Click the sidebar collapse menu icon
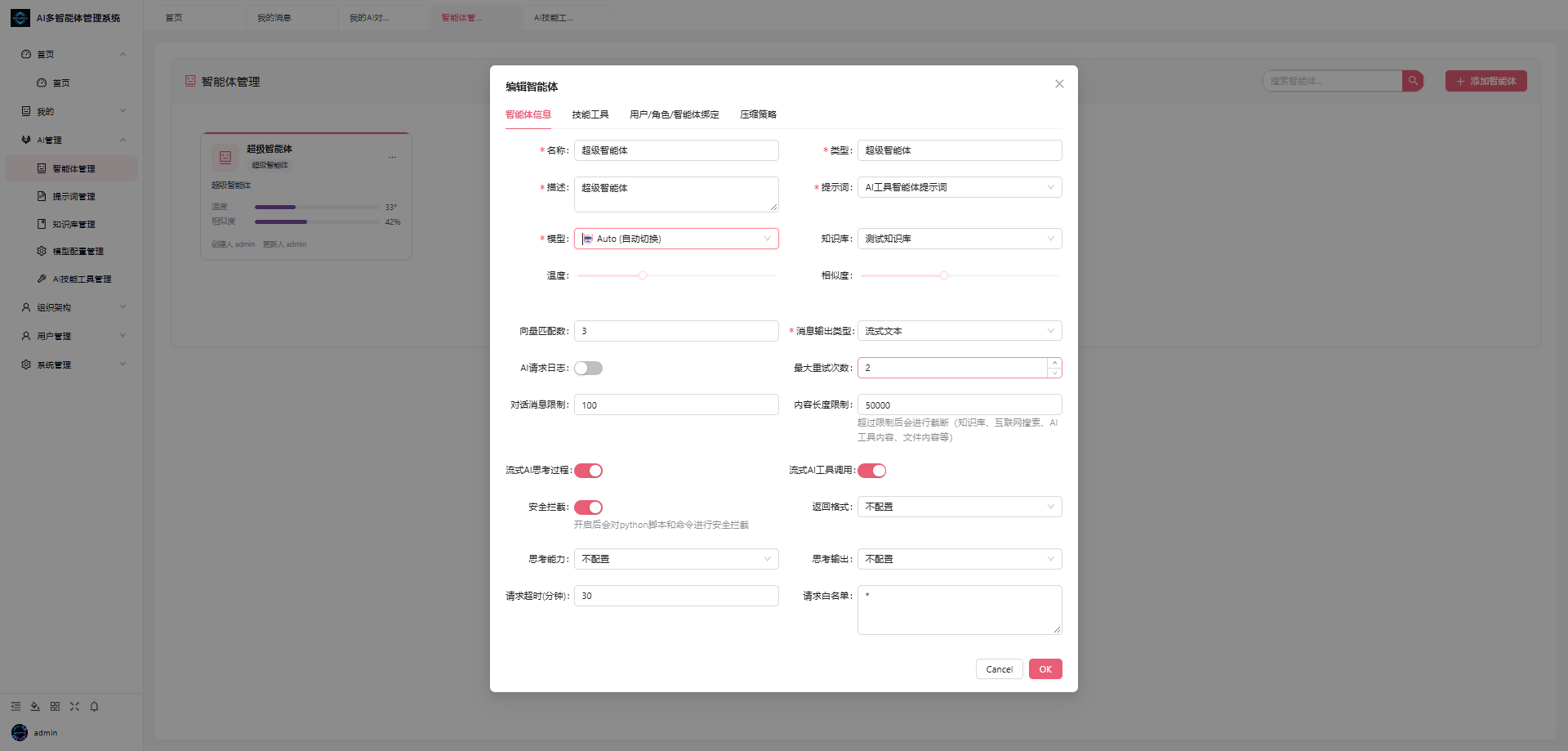Image resolution: width=1568 pixels, height=751 pixels. (16, 706)
